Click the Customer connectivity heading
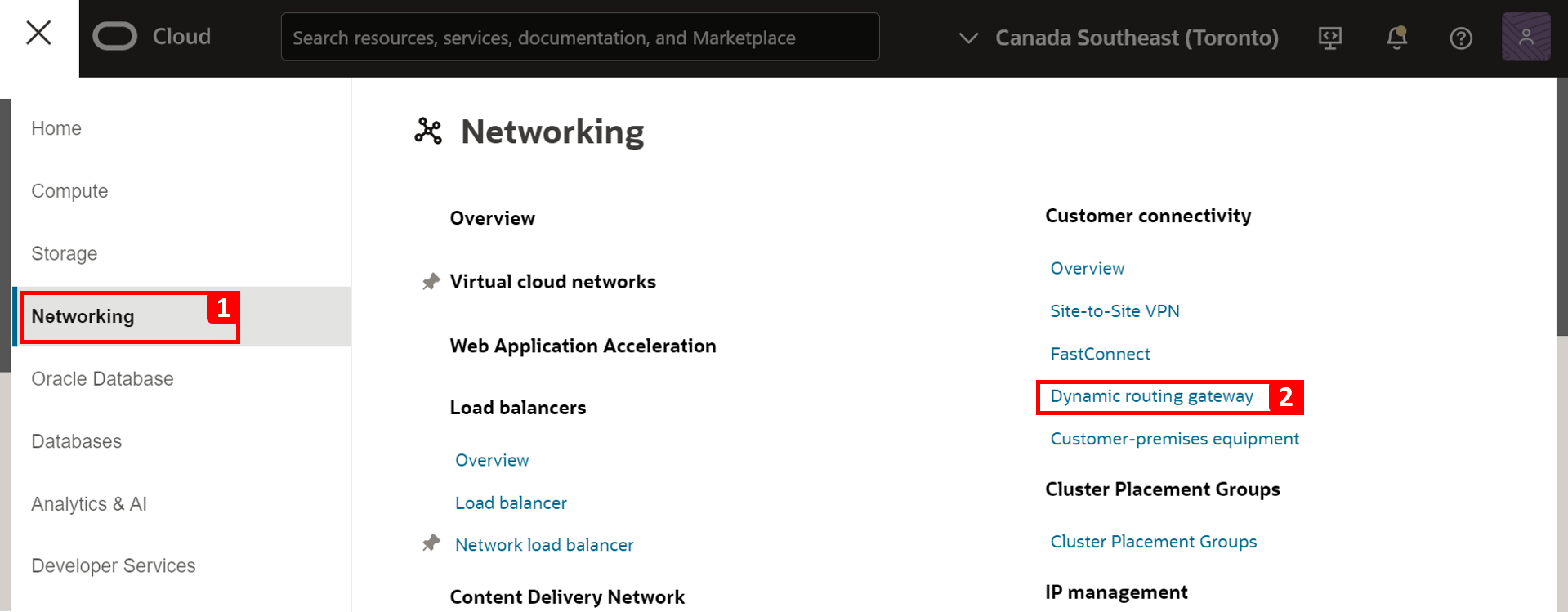 [x=1148, y=216]
